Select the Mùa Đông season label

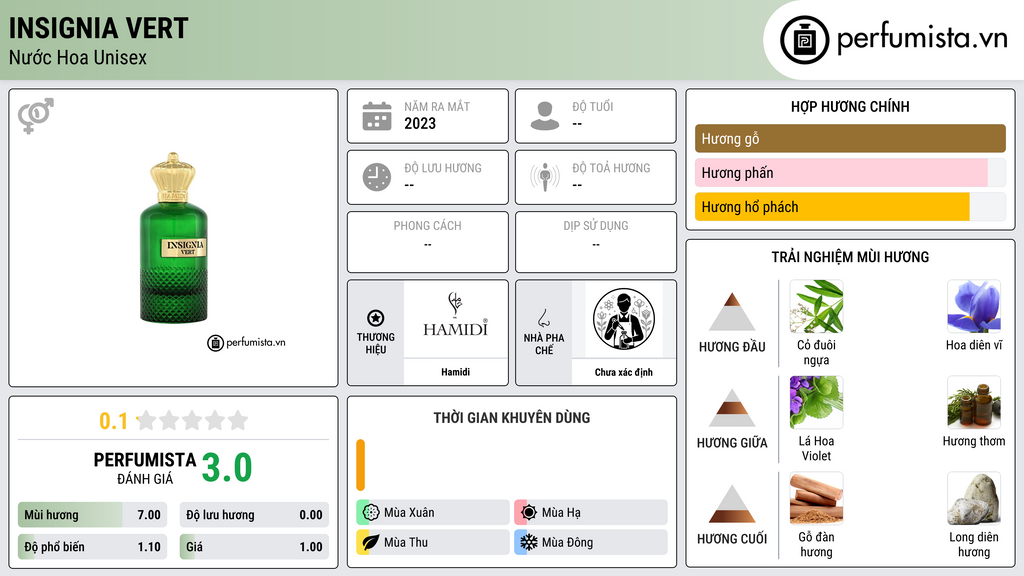tap(568, 542)
